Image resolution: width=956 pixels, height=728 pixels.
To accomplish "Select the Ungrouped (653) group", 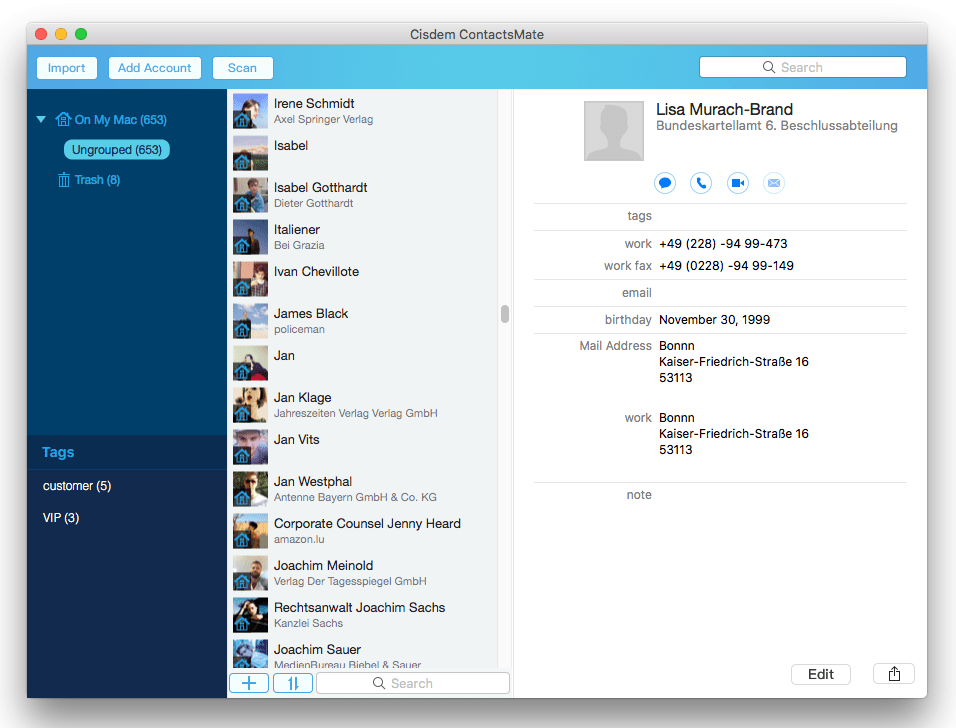I will pos(116,148).
